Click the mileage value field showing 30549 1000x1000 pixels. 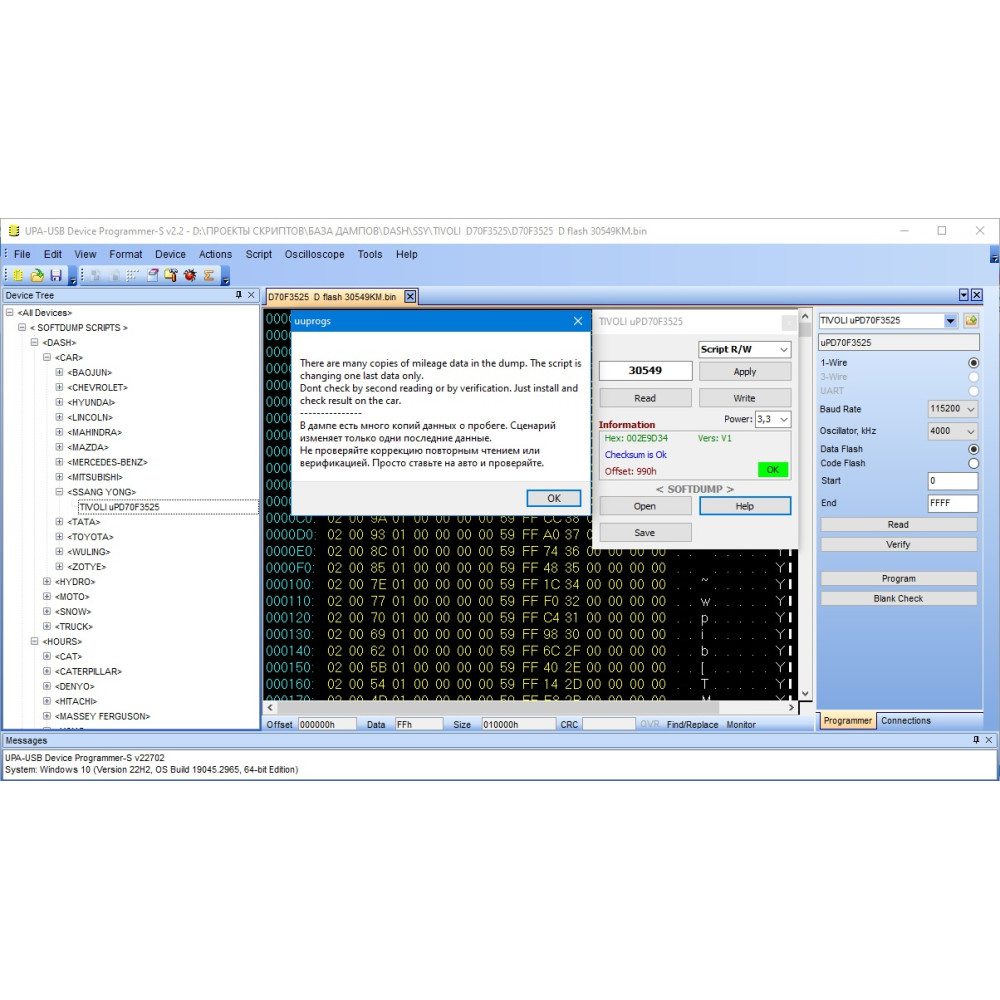[645, 371]
